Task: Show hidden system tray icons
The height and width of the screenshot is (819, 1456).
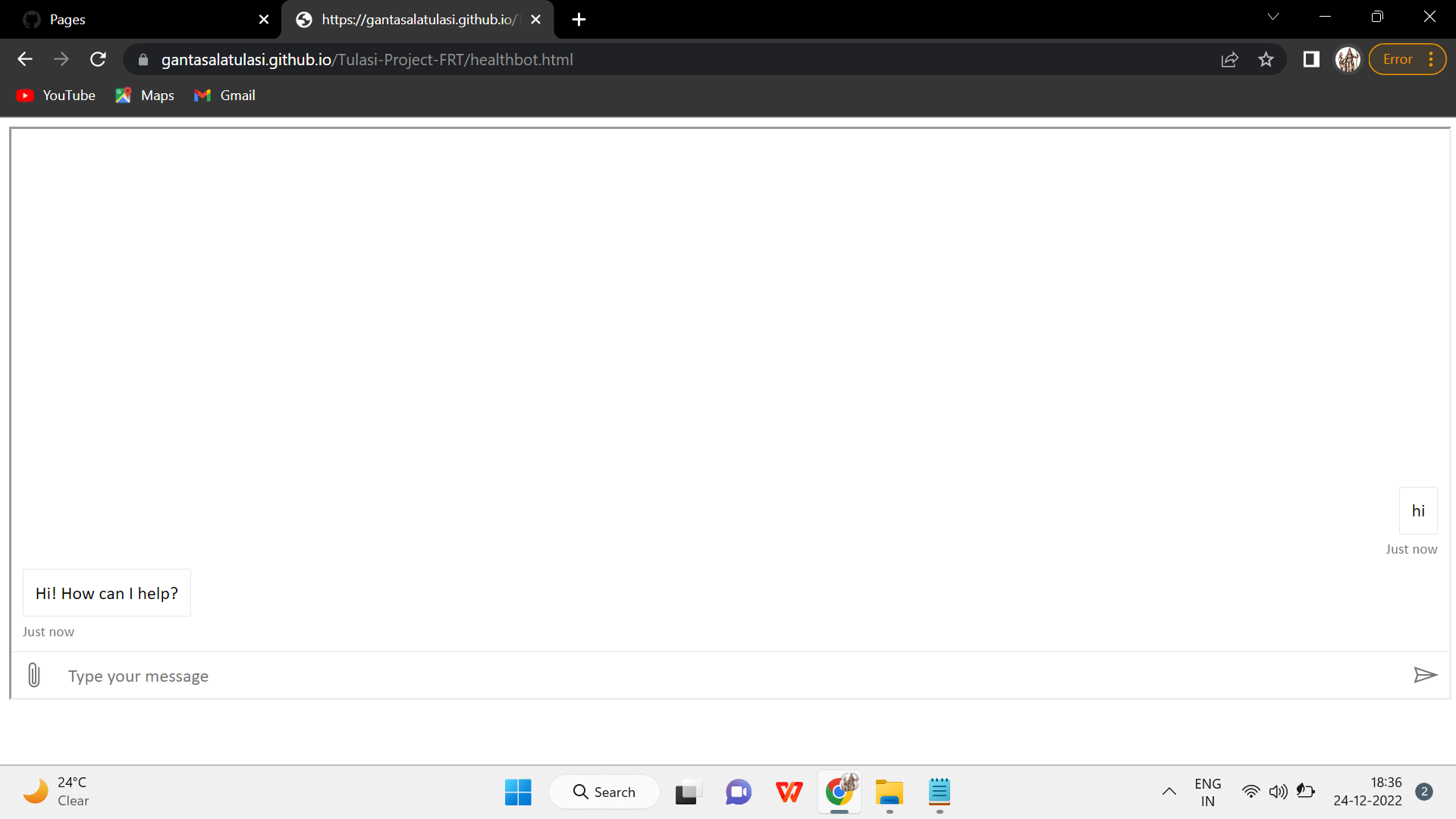Action: tap(1169, 792)
